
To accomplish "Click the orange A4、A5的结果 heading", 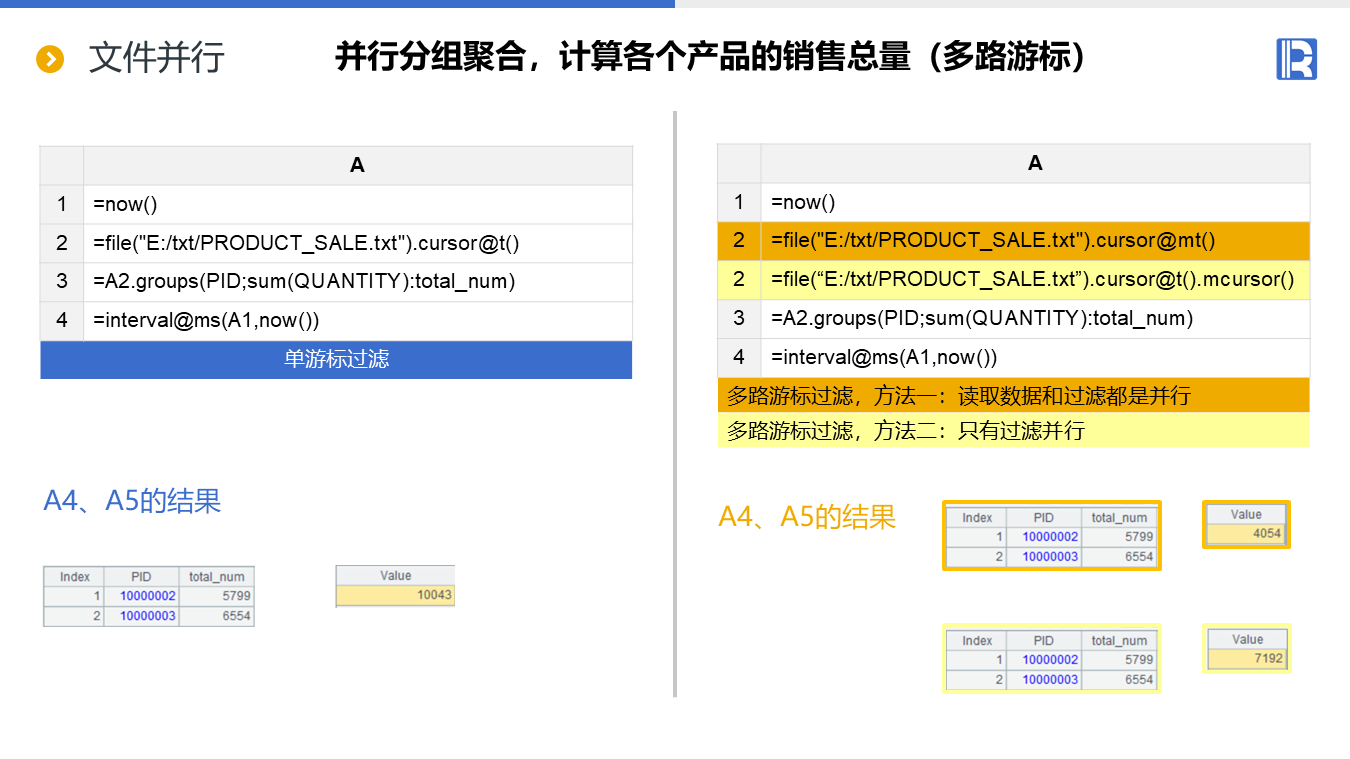I will pos(807,517).
